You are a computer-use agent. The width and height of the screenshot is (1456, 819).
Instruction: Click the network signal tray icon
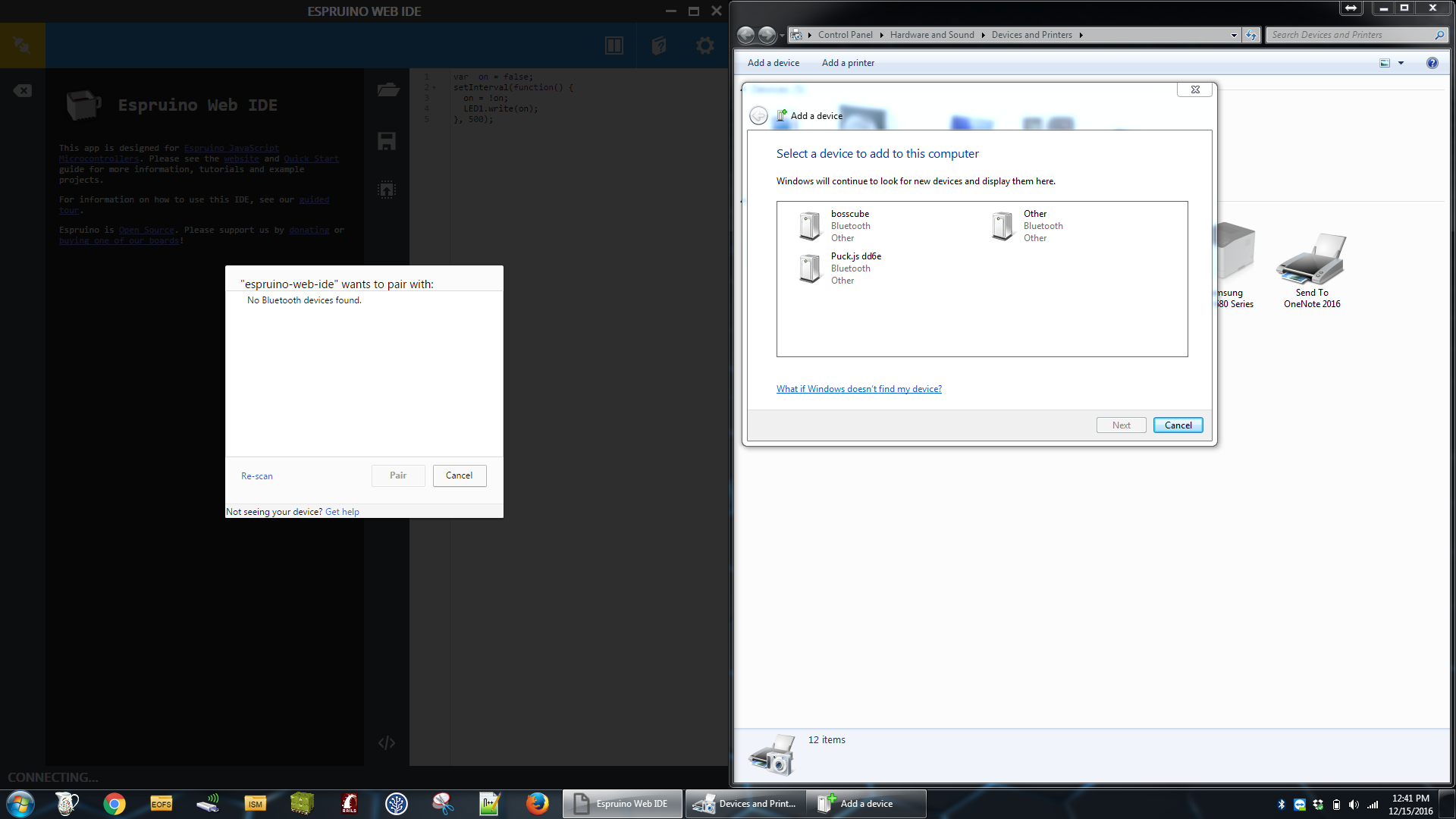coord(1373,805)
